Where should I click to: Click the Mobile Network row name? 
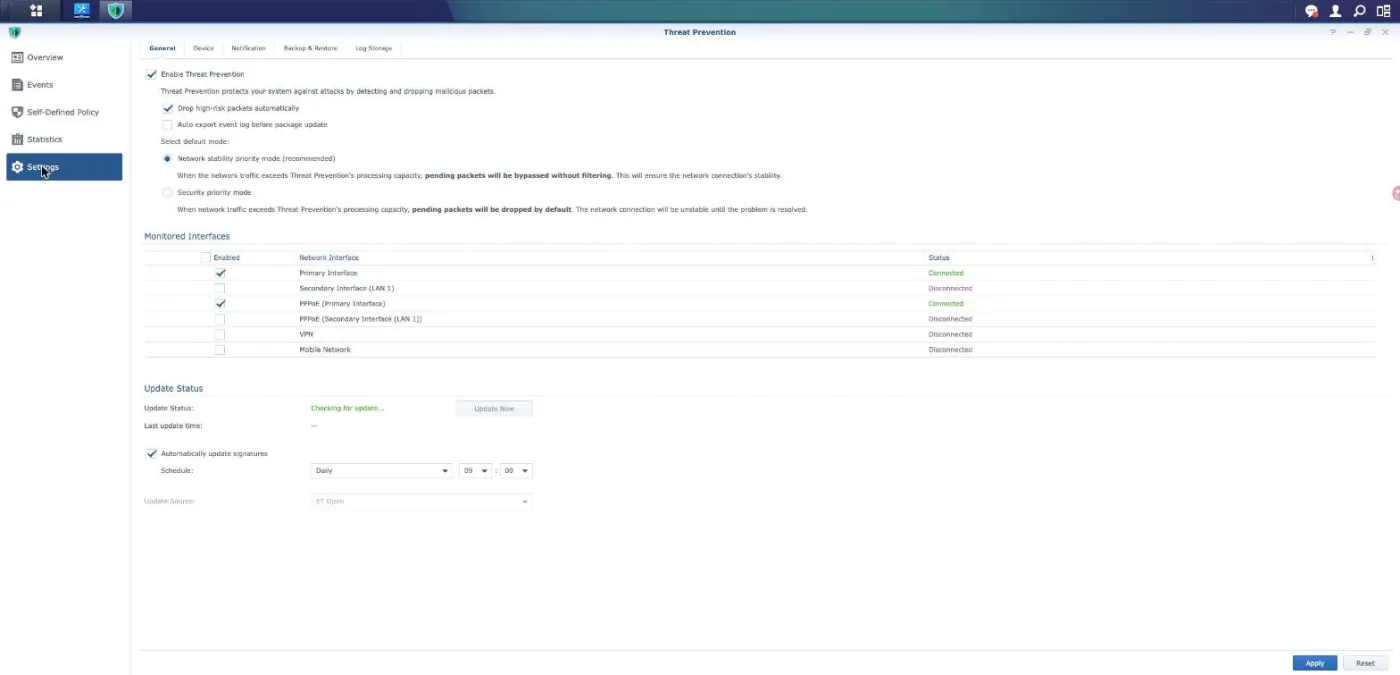point(325,350)
